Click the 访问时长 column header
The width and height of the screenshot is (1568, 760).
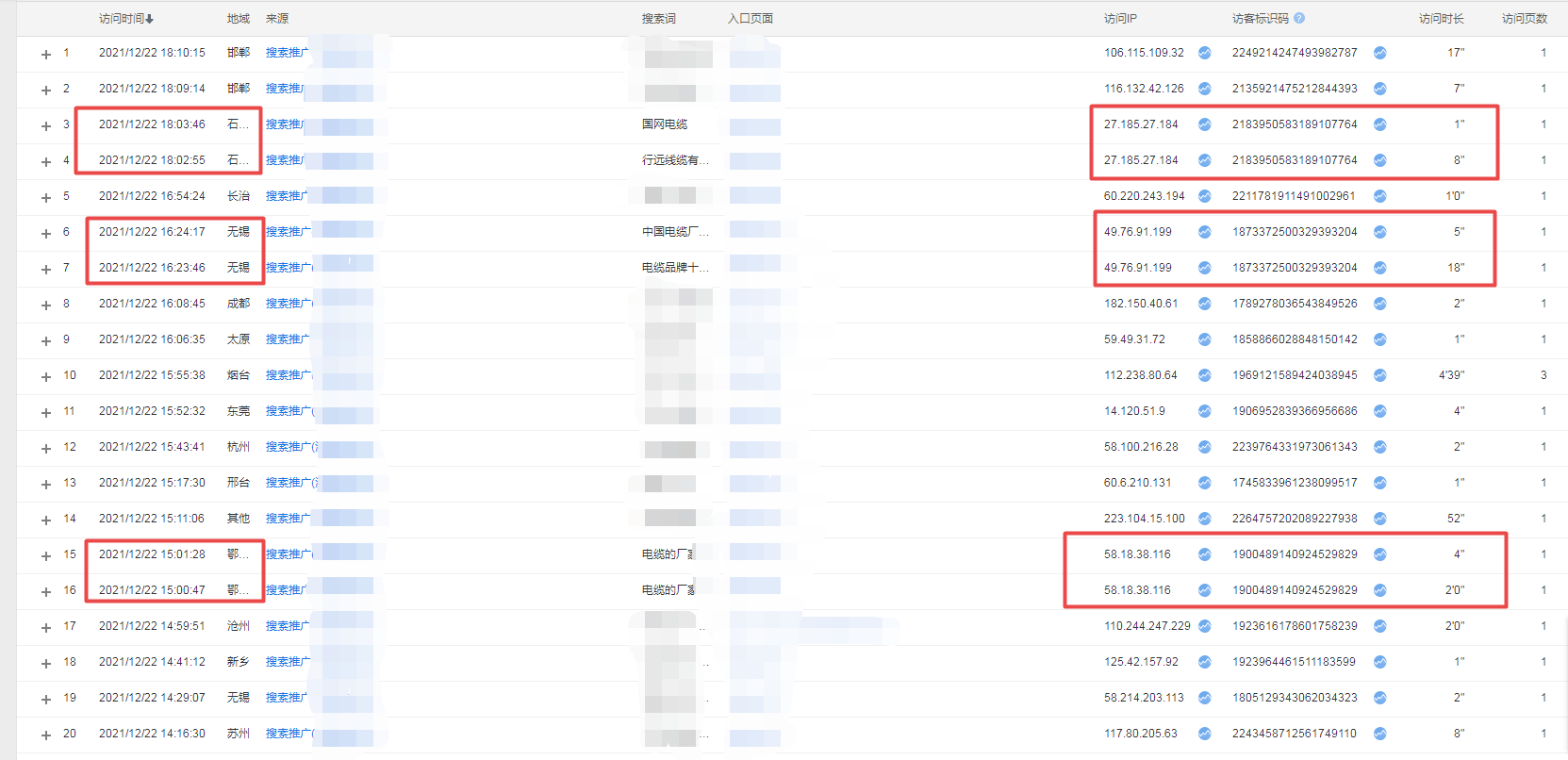pos(1441,19)
